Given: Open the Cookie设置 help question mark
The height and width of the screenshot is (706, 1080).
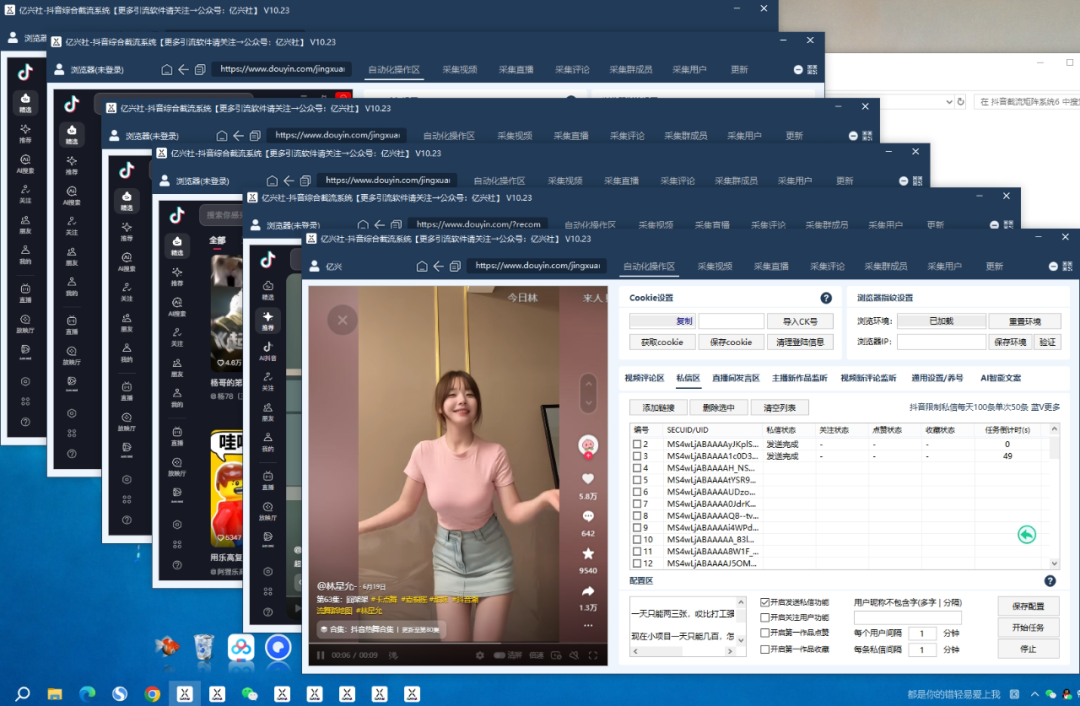Looking at the screenshot, I should coord(826,298).
